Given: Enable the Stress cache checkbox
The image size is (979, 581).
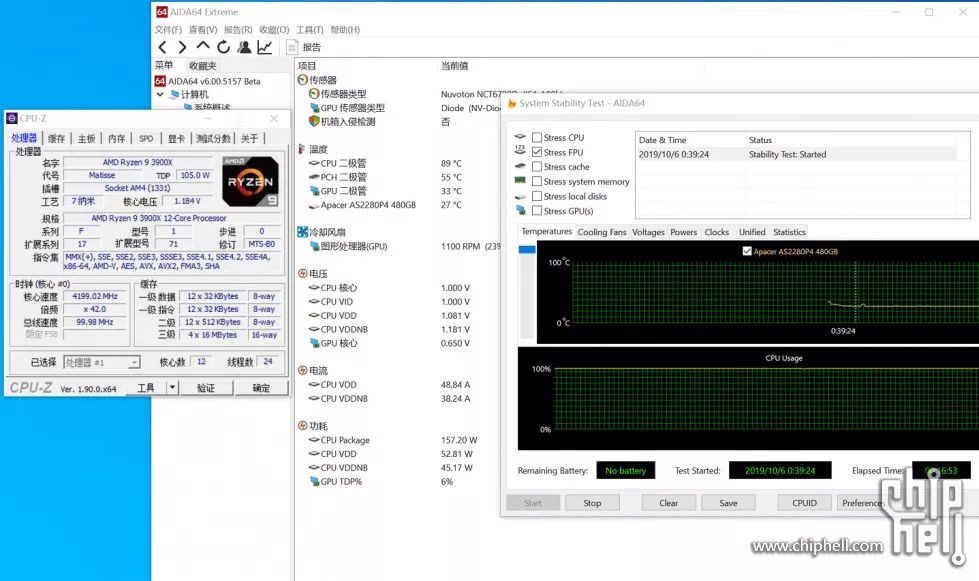Looking at the screenshot, I should 537,167.
